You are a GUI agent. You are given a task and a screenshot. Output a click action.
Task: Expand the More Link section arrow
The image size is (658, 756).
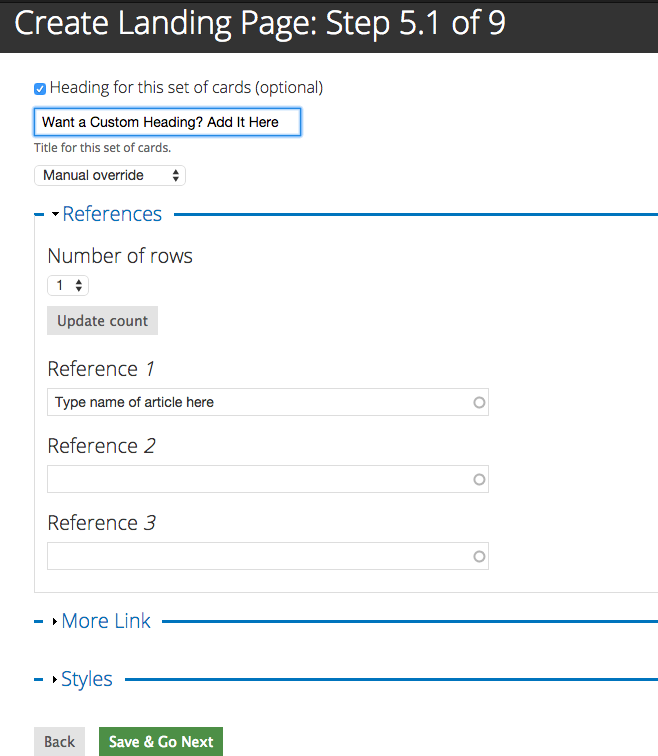coord(54,622)
